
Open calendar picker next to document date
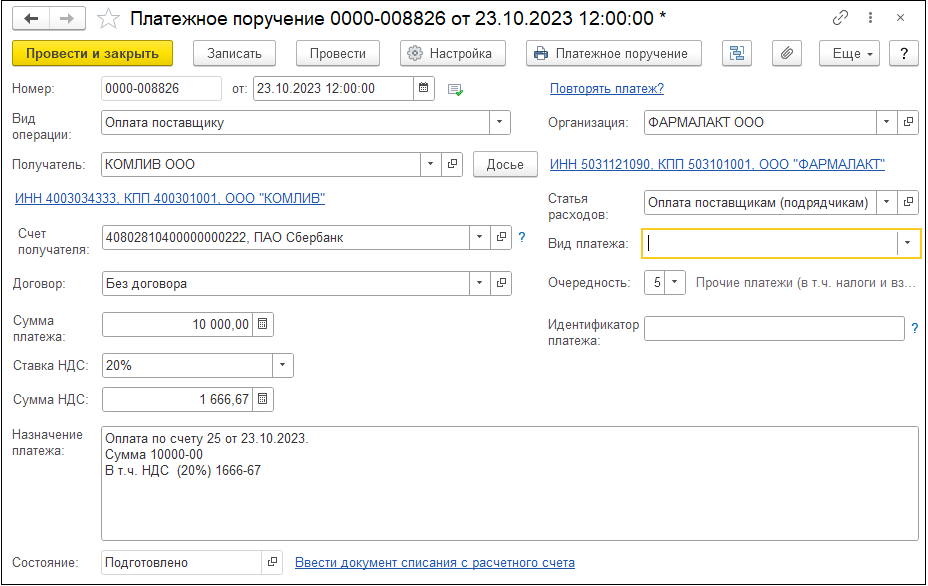[x=425, y=88]
